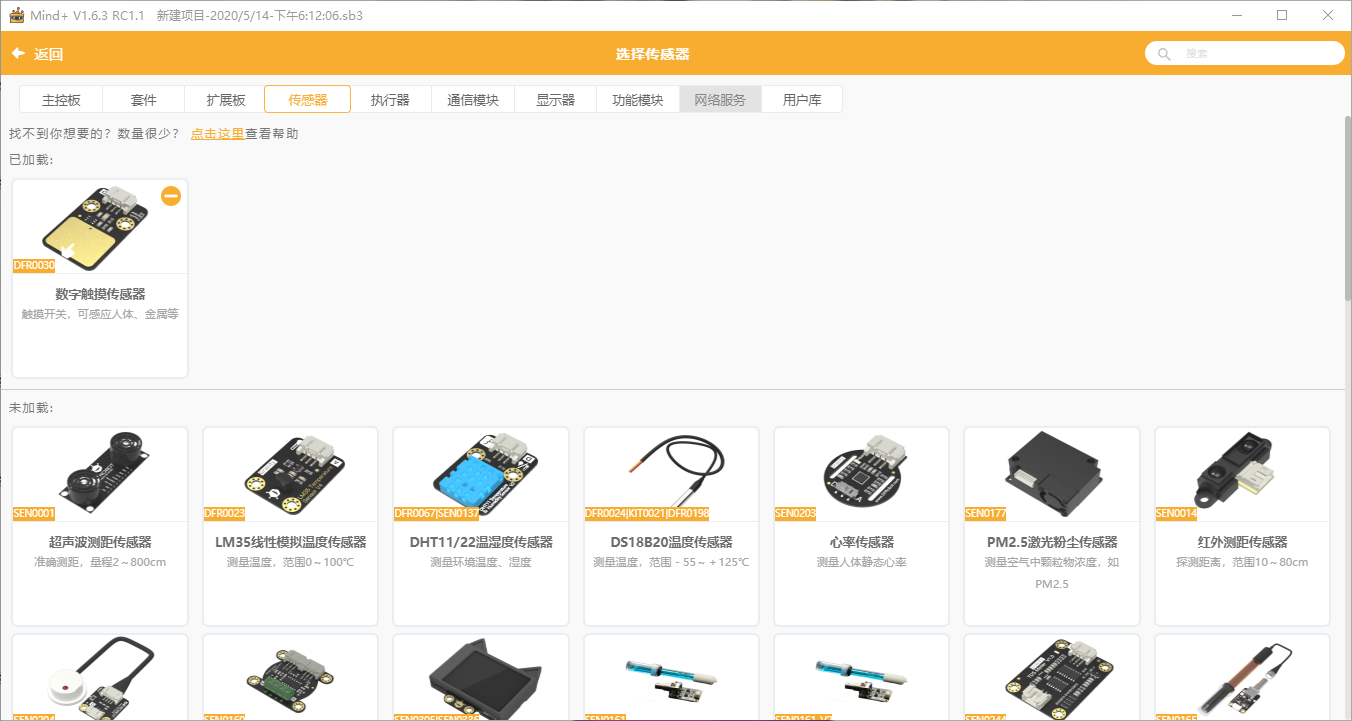
Task: Maximize the Mind+ window
Action: coord(1282,15)
